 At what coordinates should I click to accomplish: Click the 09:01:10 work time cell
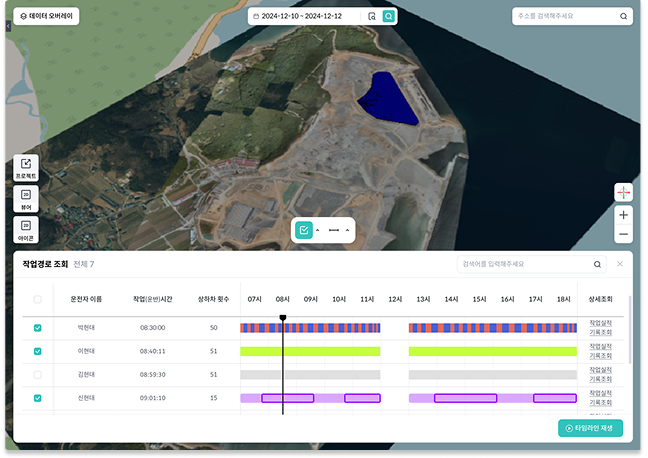click(x=152, y=398)
